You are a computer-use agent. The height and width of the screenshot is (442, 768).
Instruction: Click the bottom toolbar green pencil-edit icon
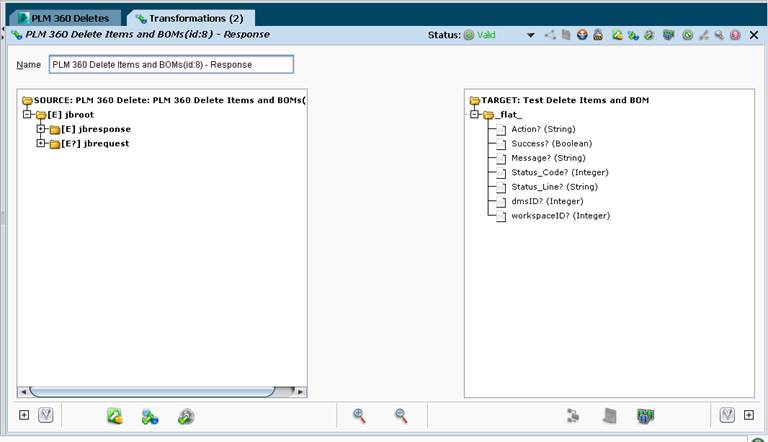pyautogui.click(x=115, y=416)
